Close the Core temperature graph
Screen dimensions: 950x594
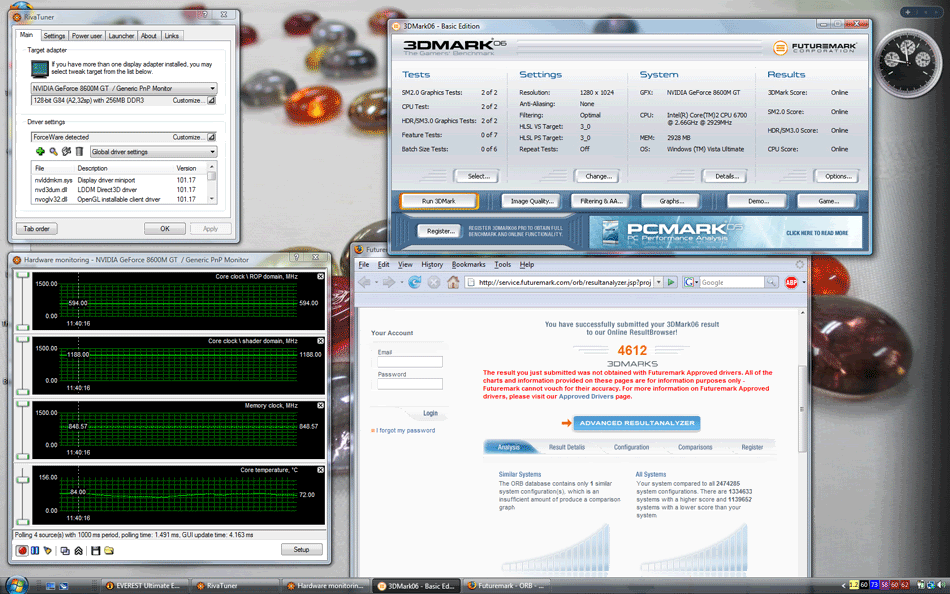point(321,470)
